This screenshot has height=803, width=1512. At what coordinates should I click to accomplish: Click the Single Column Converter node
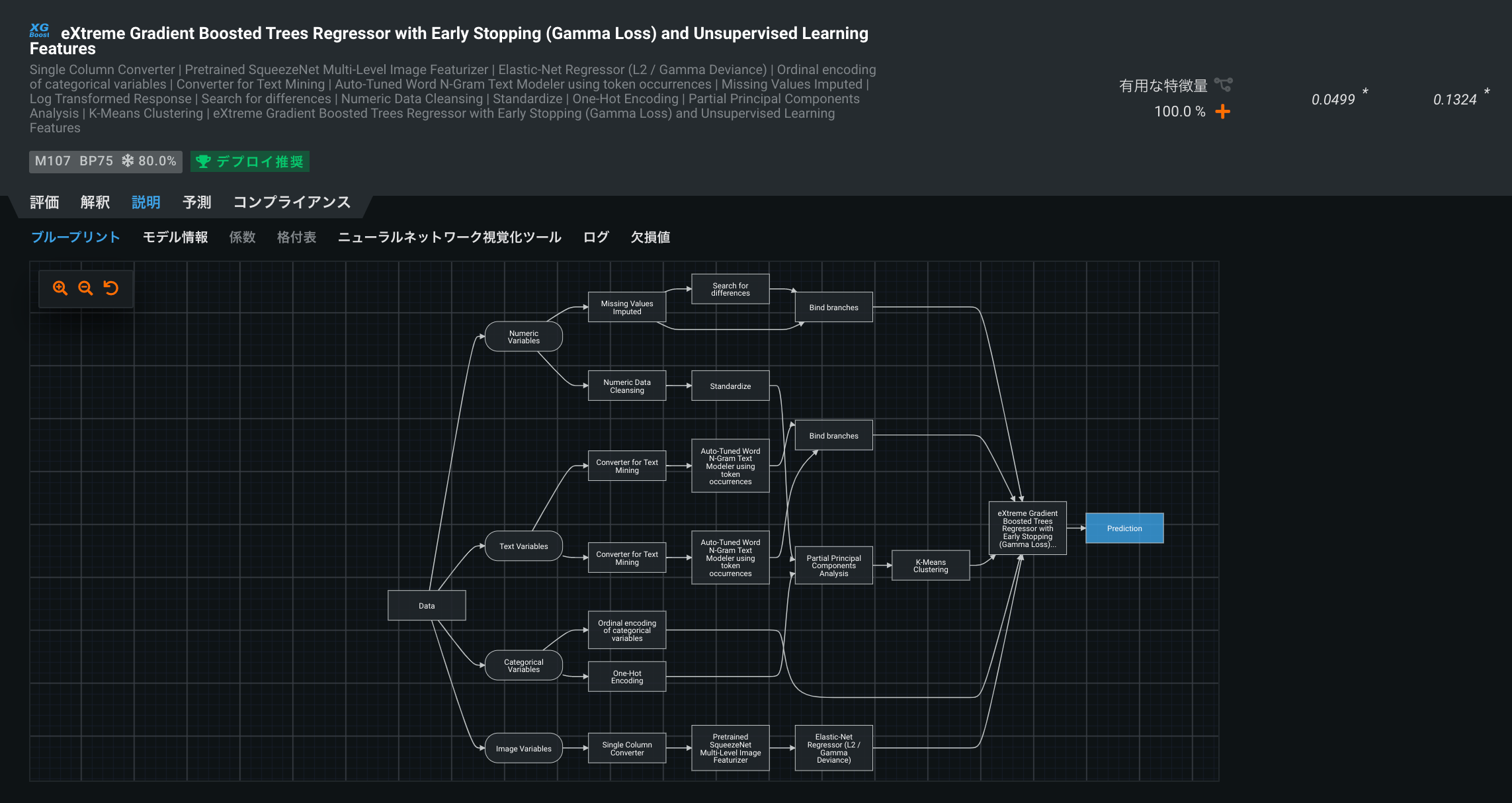click(627, 748)
